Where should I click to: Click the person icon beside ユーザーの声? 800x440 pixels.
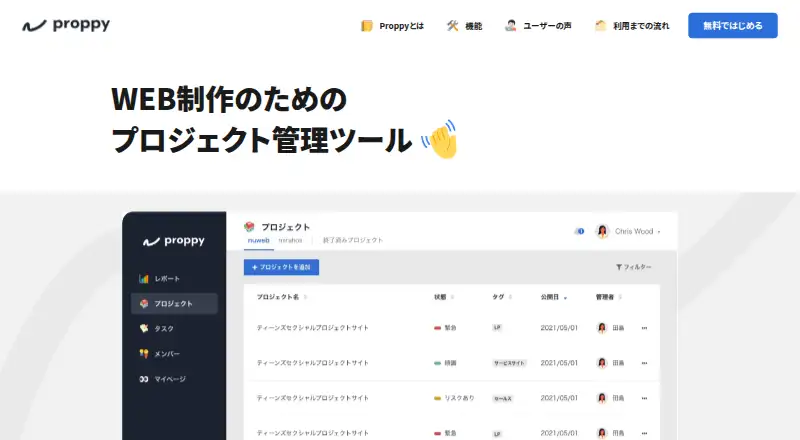pos(511,26)
